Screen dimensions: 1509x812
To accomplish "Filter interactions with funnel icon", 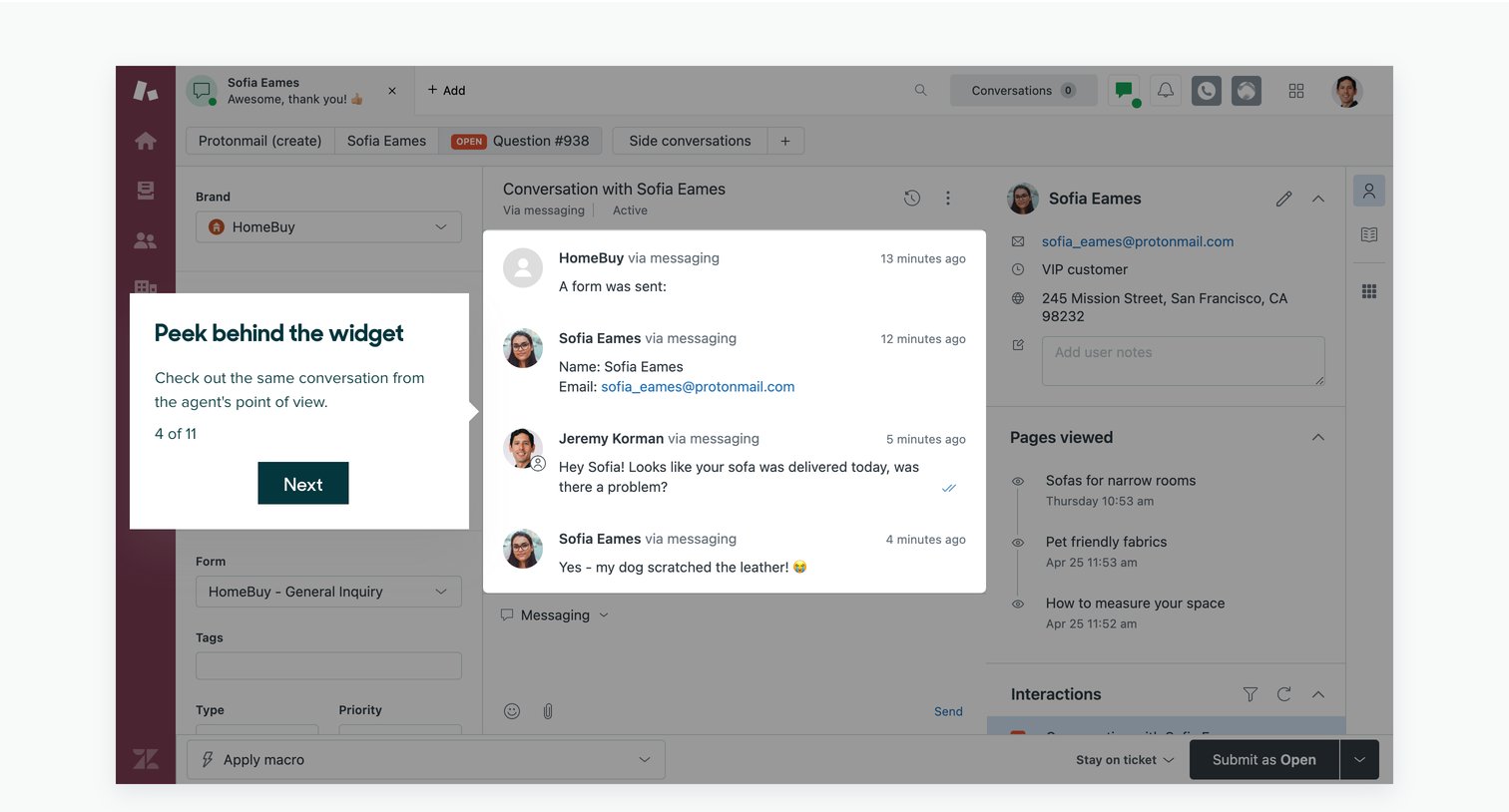I will click(1250, 694).
